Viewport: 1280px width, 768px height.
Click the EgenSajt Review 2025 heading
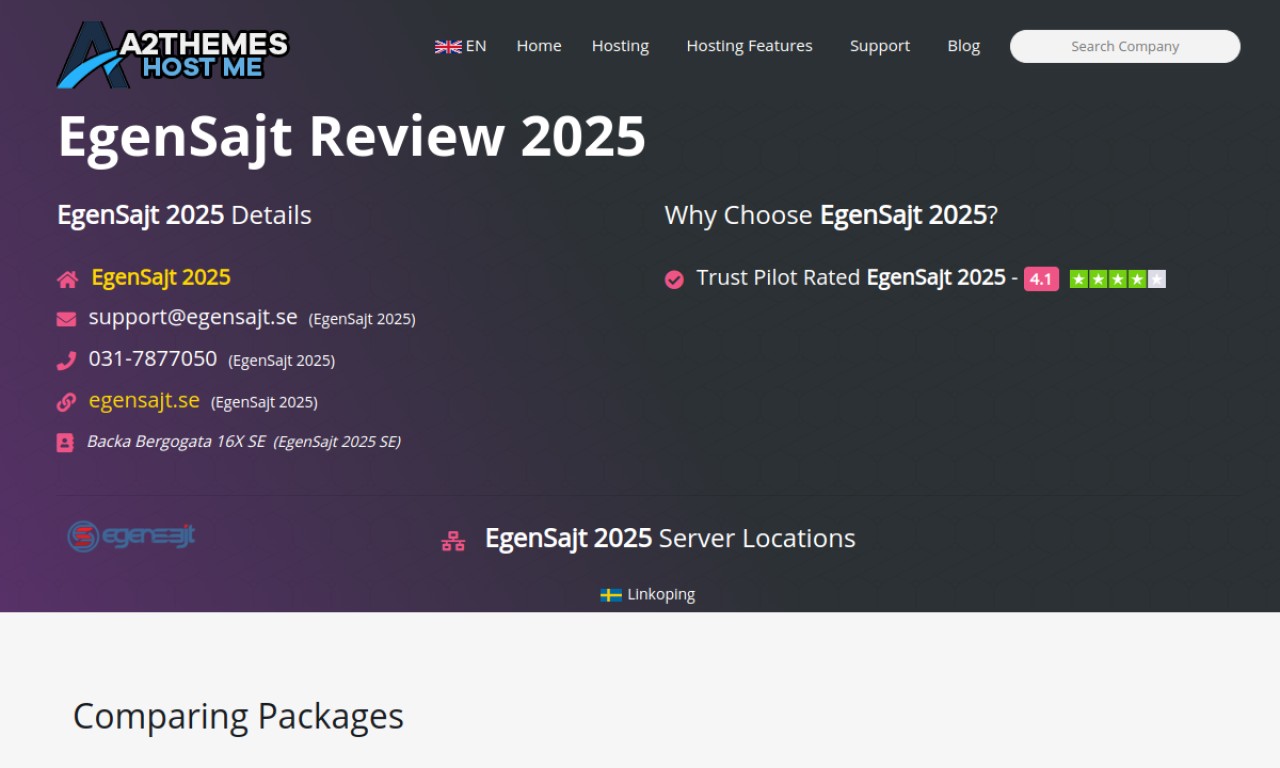coord(352,136)
